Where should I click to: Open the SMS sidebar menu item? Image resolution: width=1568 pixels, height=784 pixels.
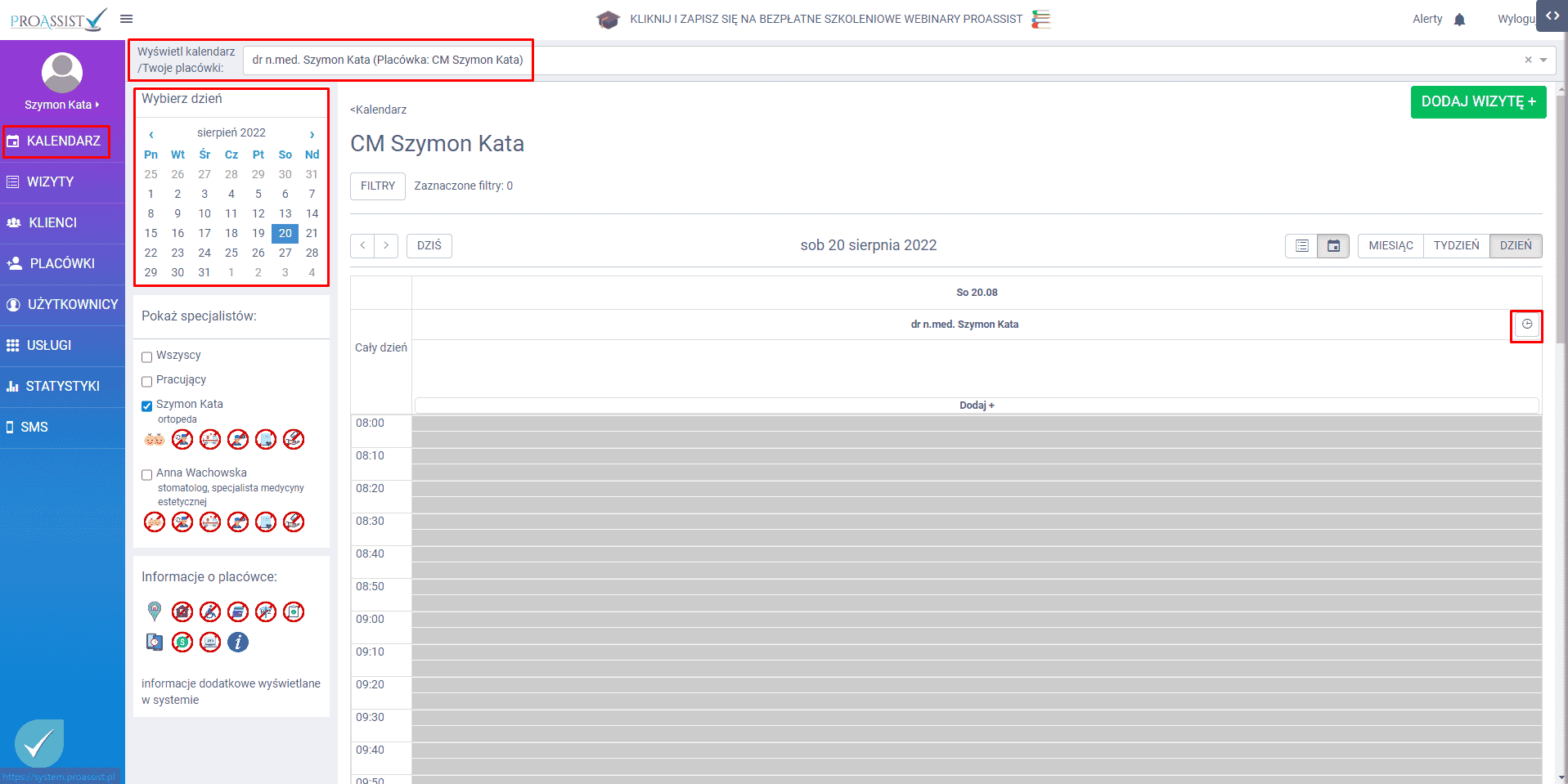pos(62,428)
